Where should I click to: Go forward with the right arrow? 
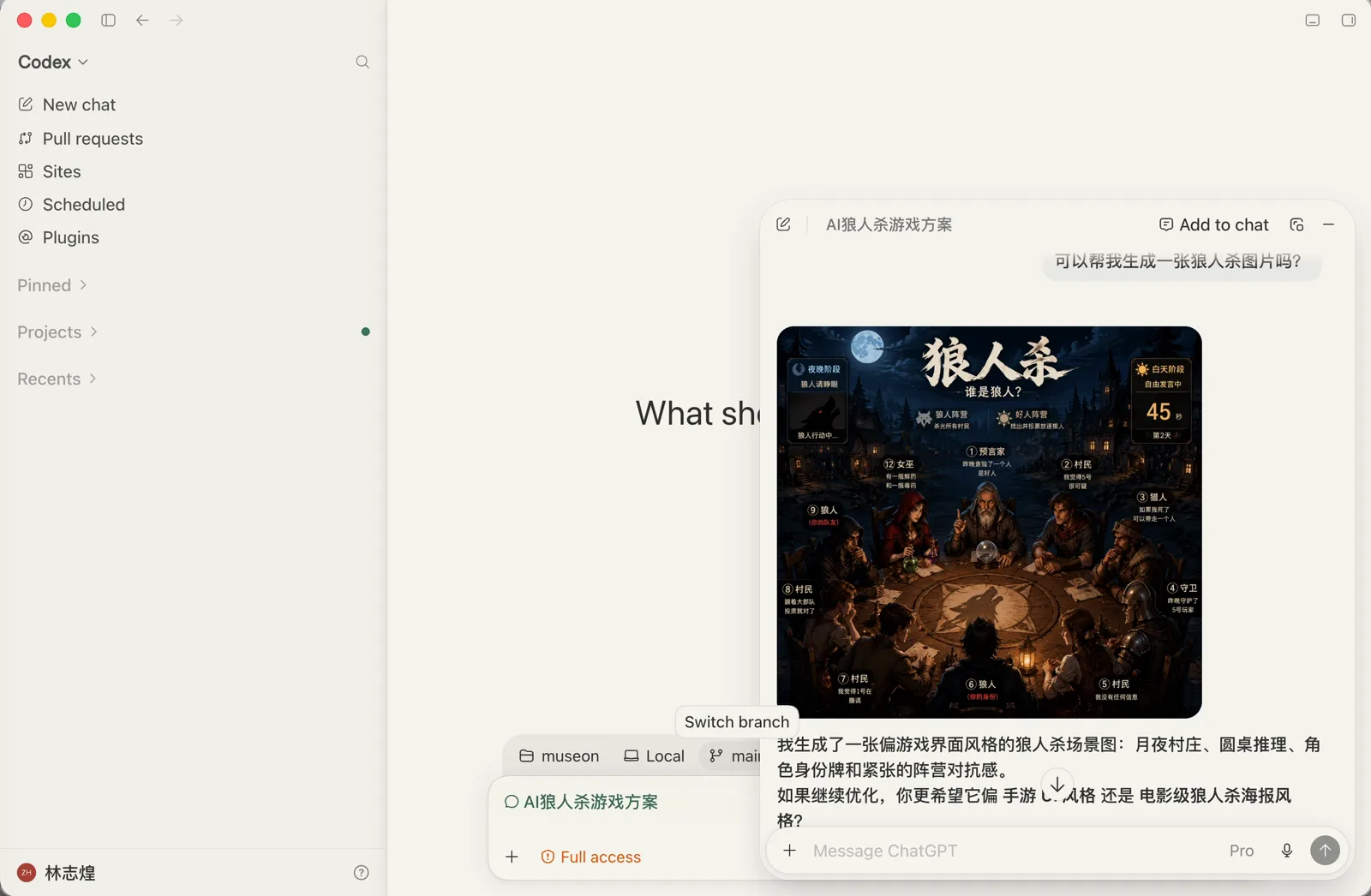tap(177, 20)
